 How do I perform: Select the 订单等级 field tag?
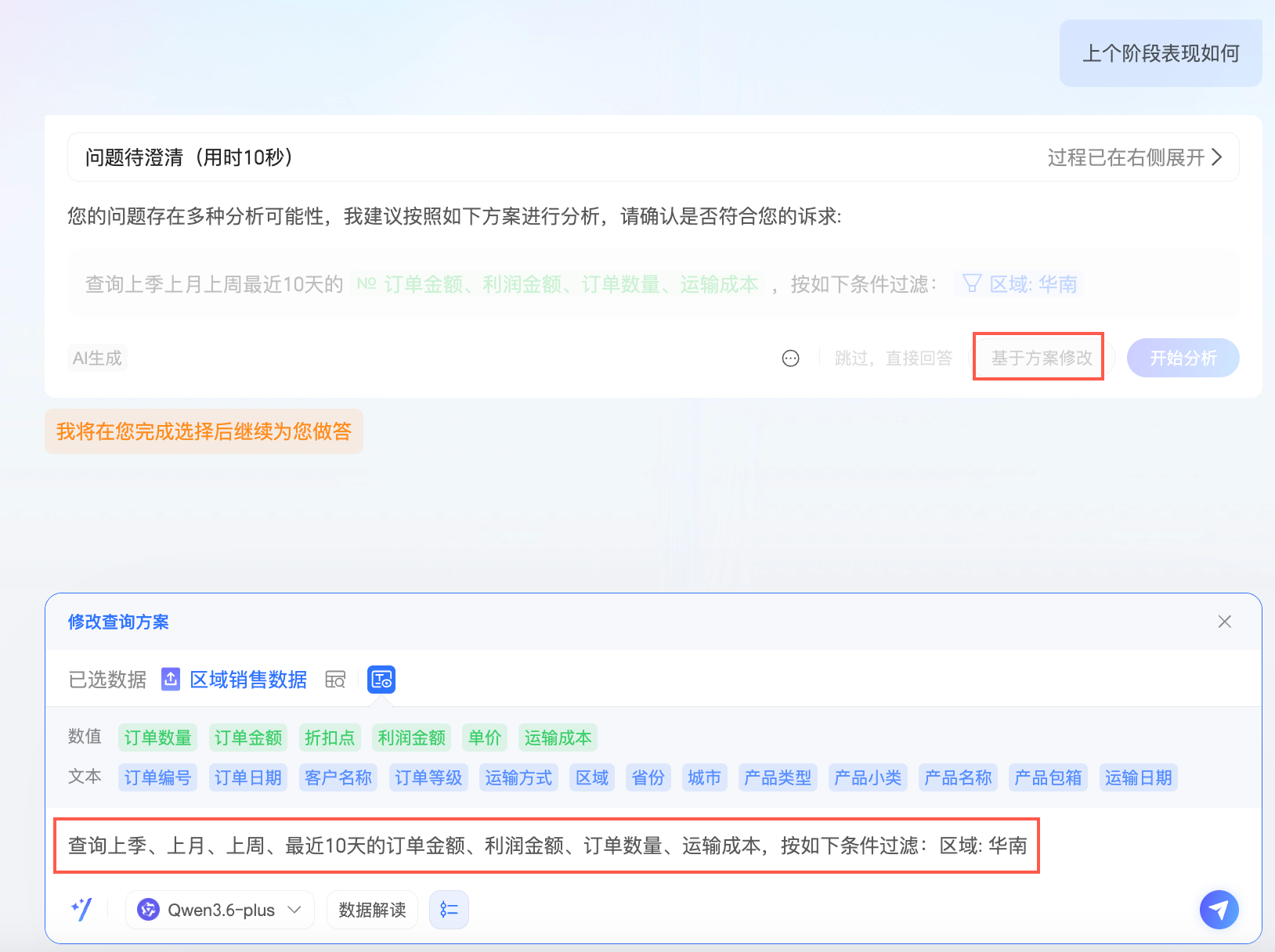coord(428,777)
